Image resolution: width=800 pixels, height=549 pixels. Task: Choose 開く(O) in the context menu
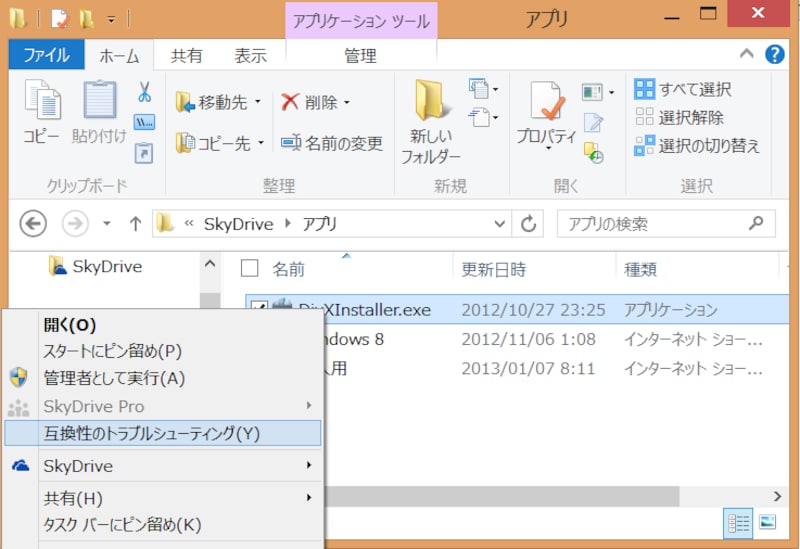click(x=163, y=325)
